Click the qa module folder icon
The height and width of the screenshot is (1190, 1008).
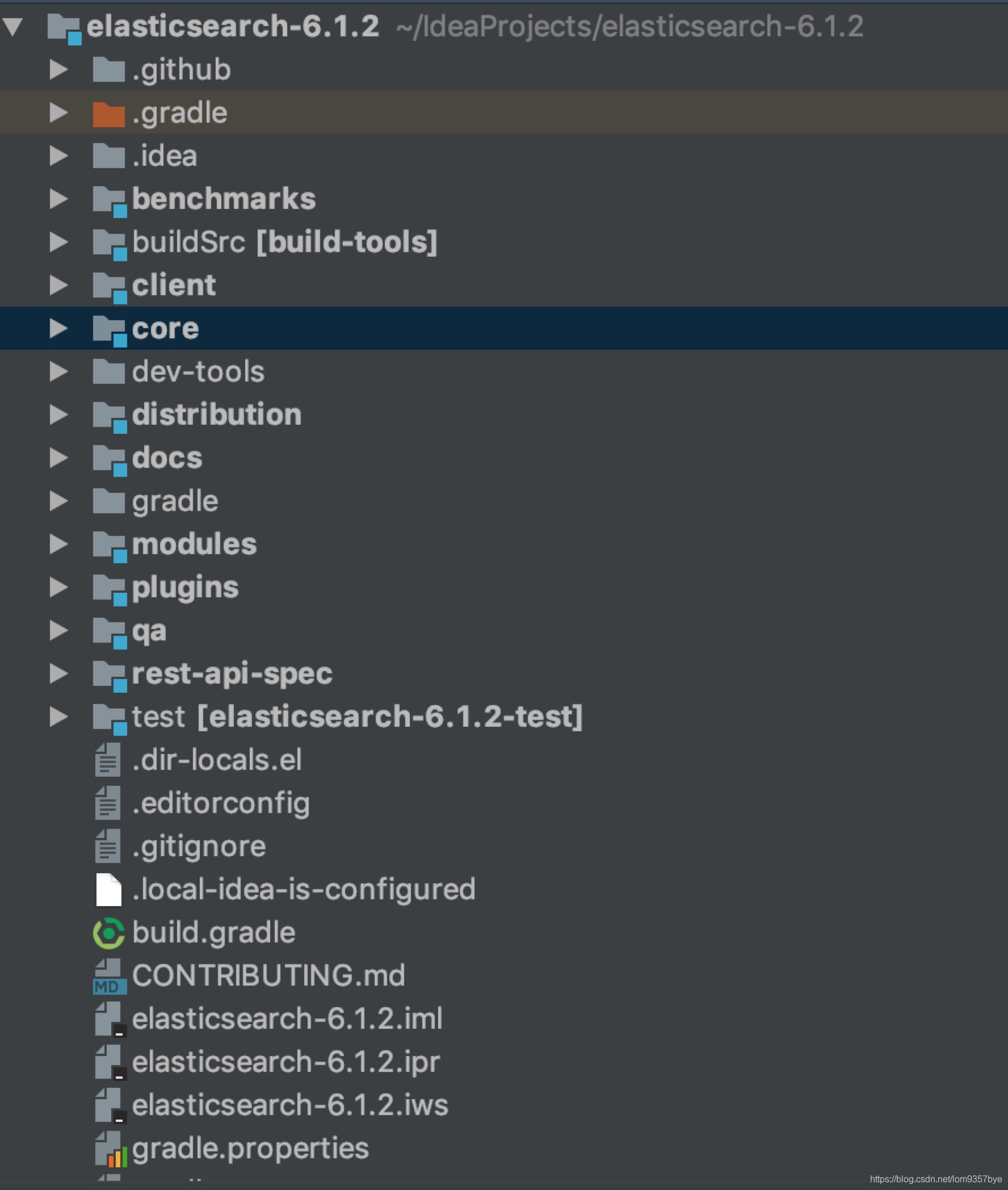point(110,632)
